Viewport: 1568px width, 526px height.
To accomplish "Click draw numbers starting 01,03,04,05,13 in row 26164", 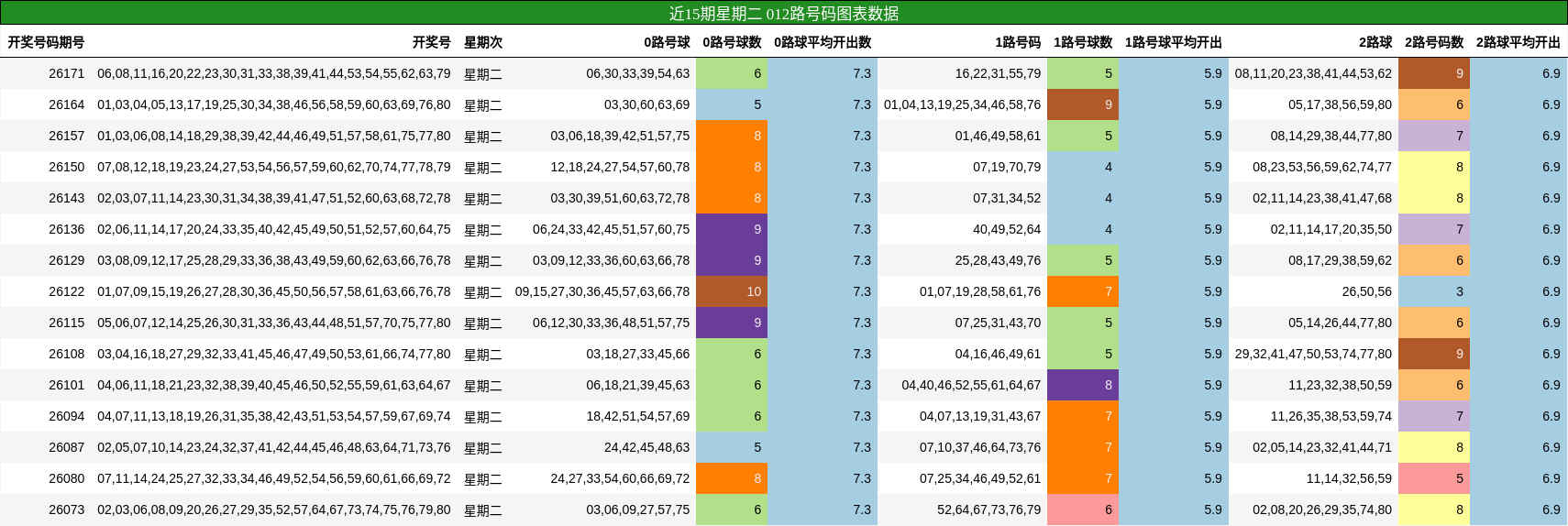I will [274, 104].
